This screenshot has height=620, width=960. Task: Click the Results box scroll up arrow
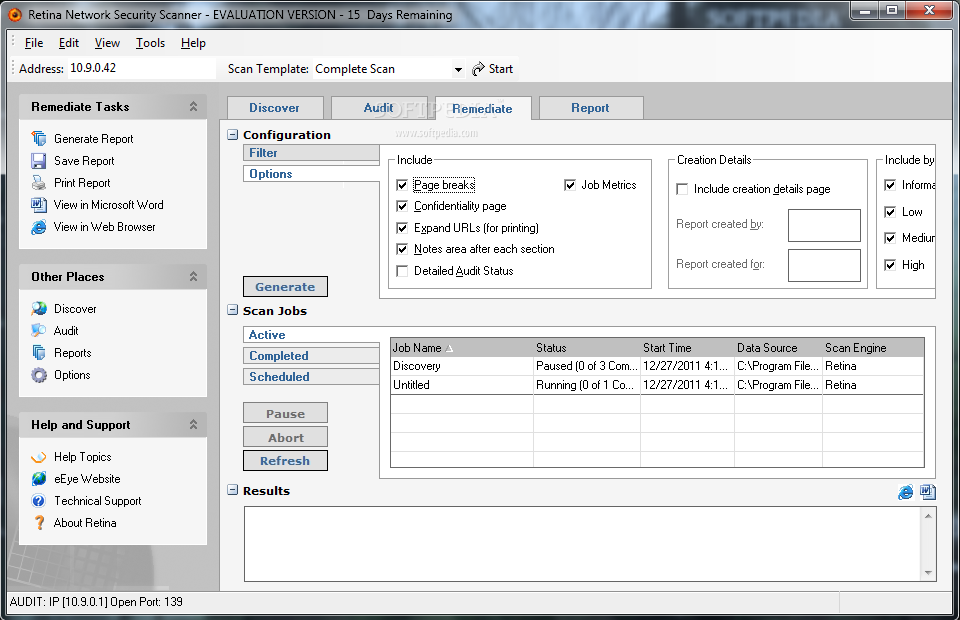click(928, 516)
